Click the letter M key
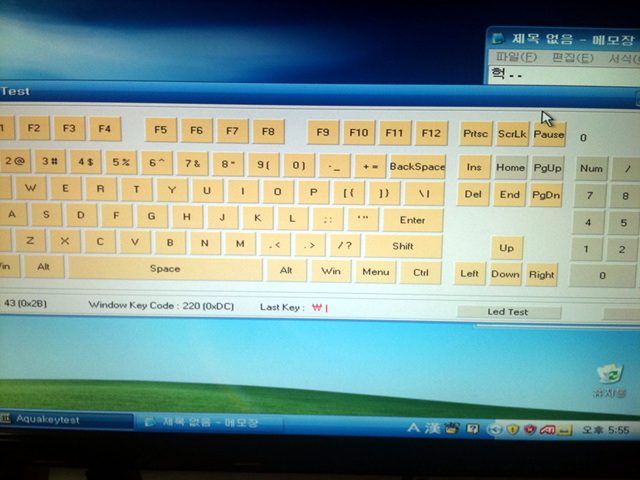The width and height of the screenshot is (640, 480). pyautogui.click(x=240, y=244)
